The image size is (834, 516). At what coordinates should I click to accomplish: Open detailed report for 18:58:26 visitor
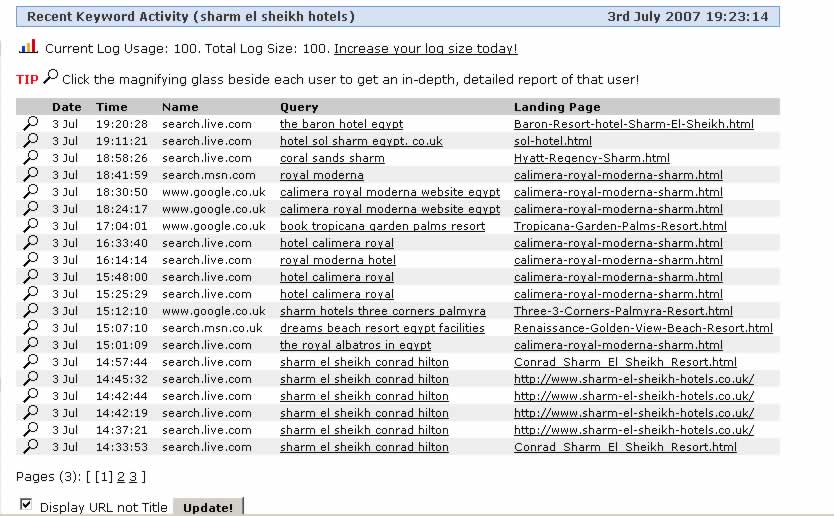tap(31, 157)
